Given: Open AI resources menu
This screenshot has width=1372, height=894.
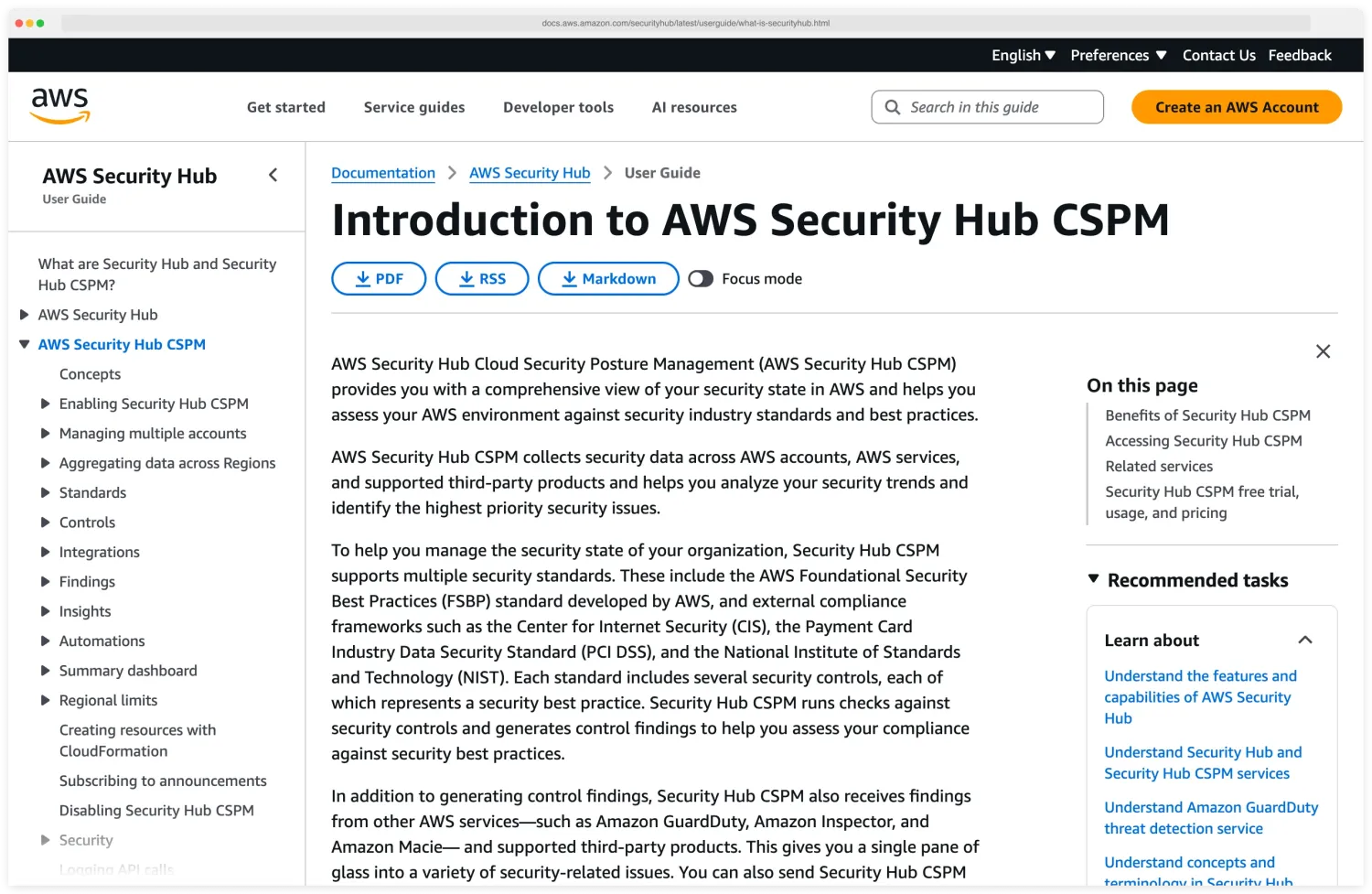Looking at the screenshot, I should [694, 107].
